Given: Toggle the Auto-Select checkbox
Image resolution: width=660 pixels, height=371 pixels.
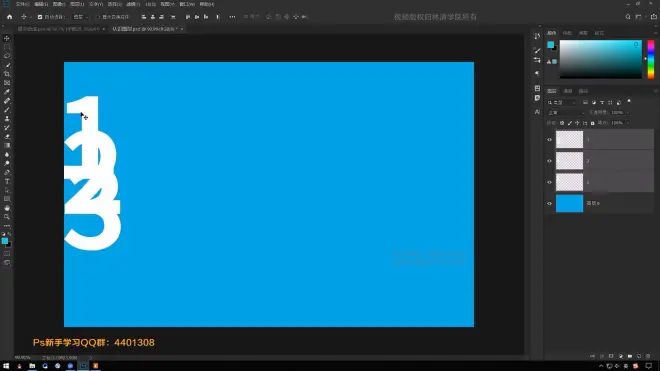Looking at the screenshot, I should 40,17.
